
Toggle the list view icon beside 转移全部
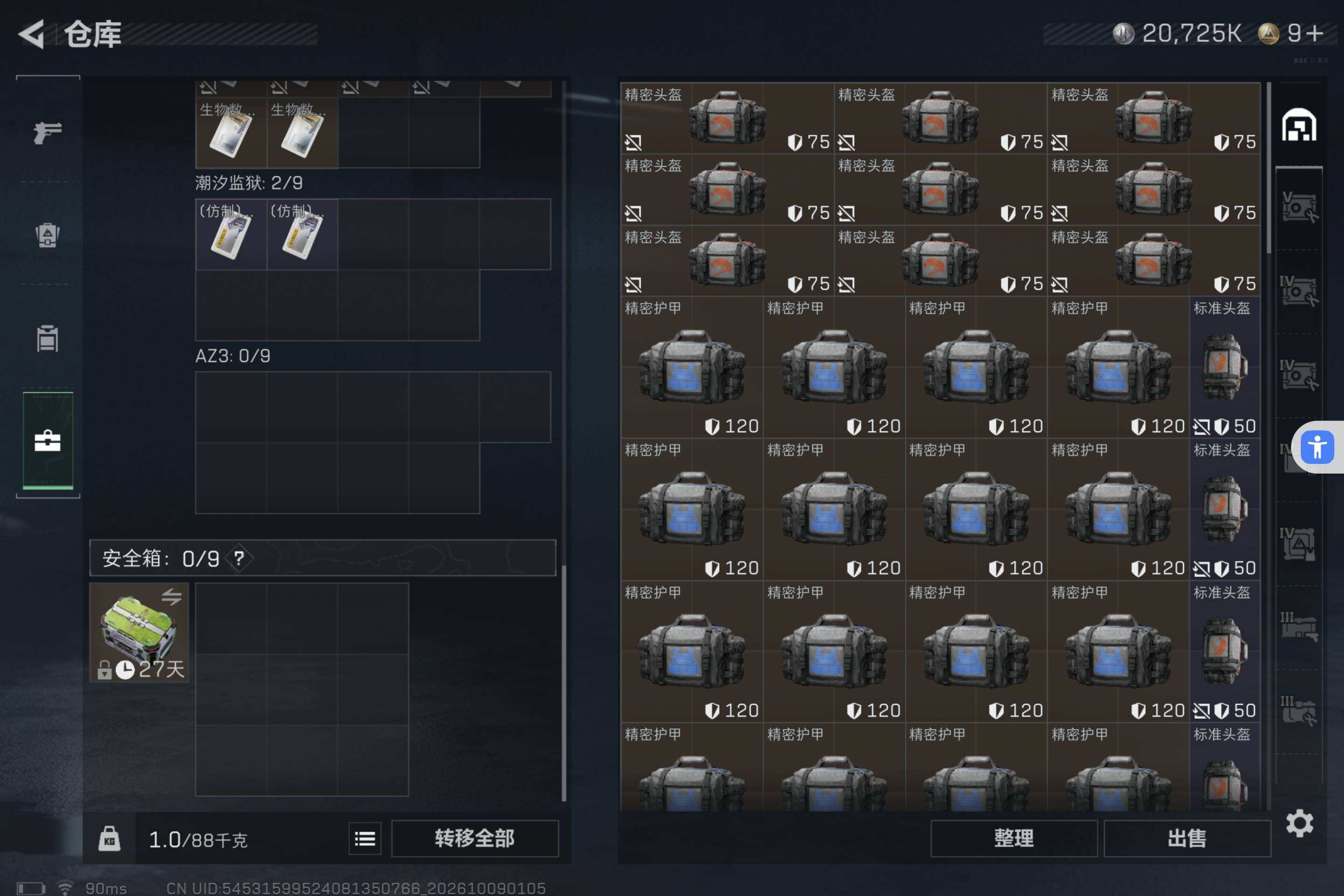pyautogui.click(x=365, y=838)
